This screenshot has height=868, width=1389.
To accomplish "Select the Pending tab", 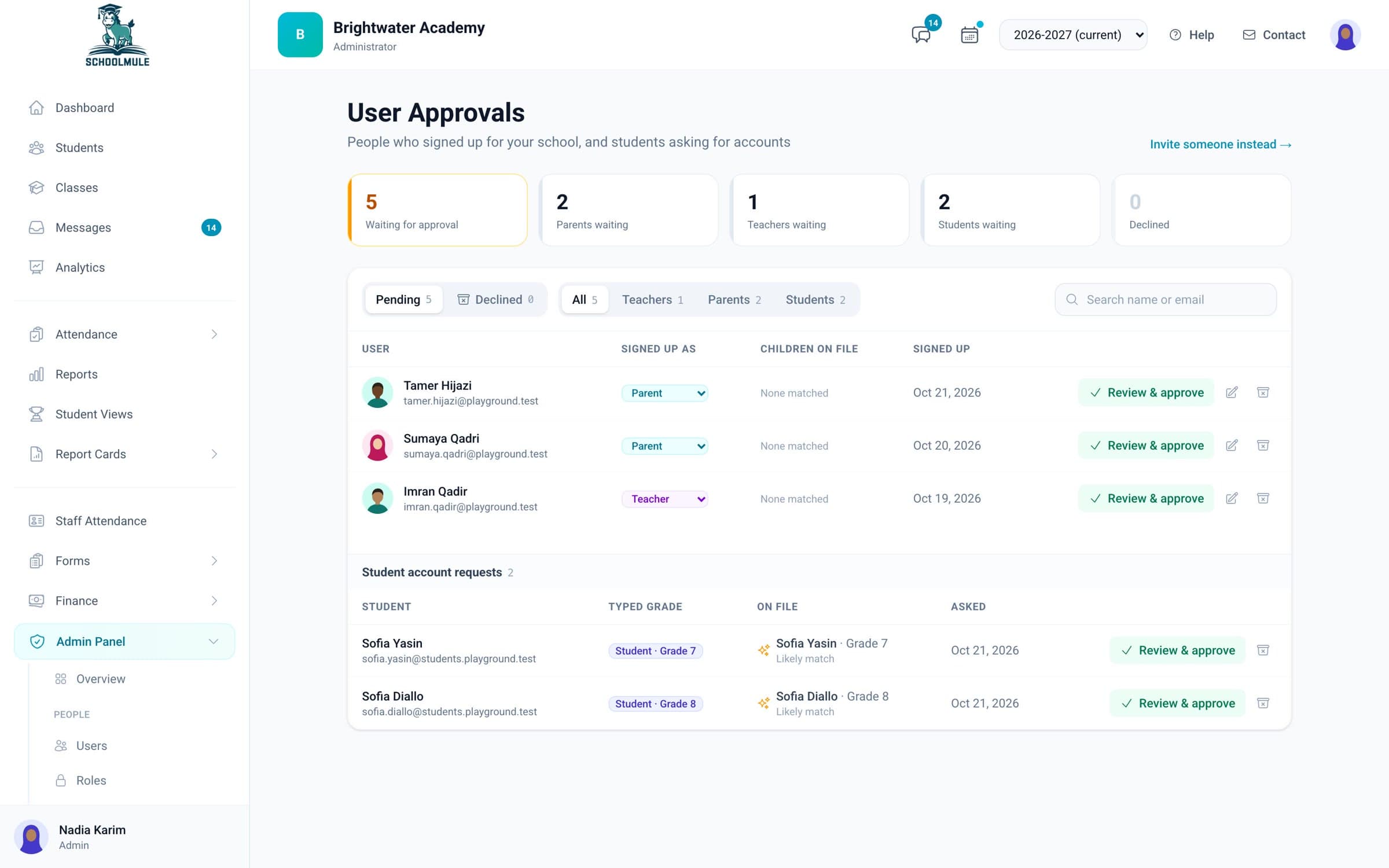I will [403, 299].
